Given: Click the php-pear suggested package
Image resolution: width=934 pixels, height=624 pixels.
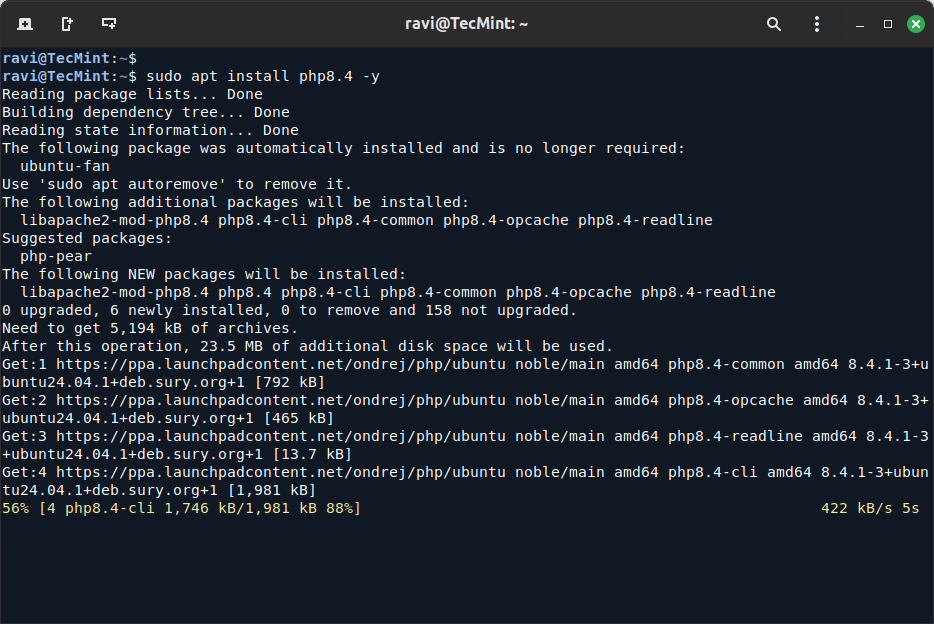Looking at the screenshot, I should coord(56,256).
